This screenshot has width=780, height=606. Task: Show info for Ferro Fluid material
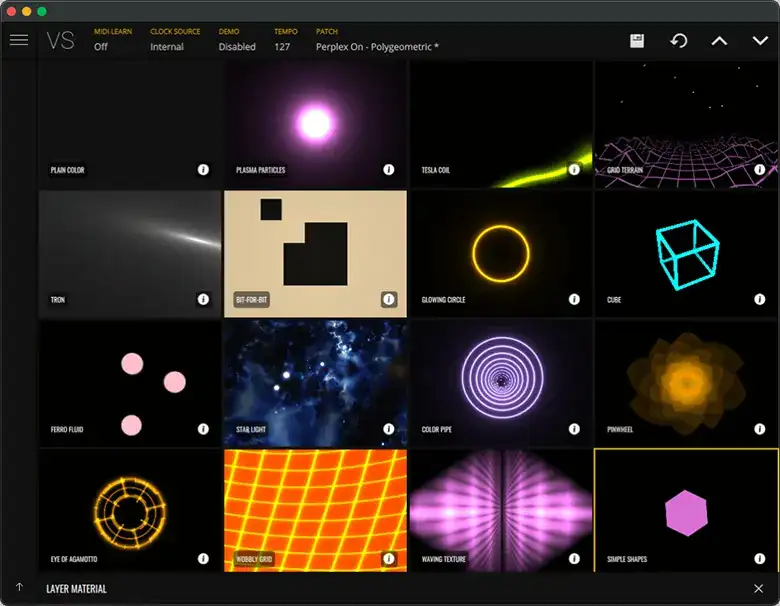[203, 429]
